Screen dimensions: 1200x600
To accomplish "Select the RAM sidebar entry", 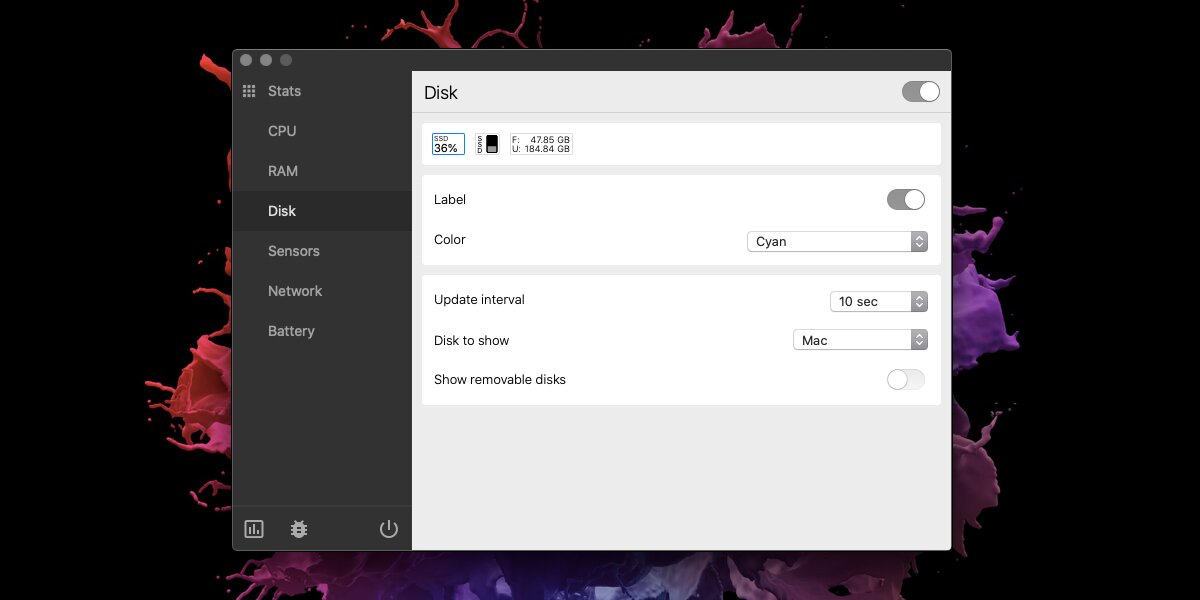I will point(282,171).
